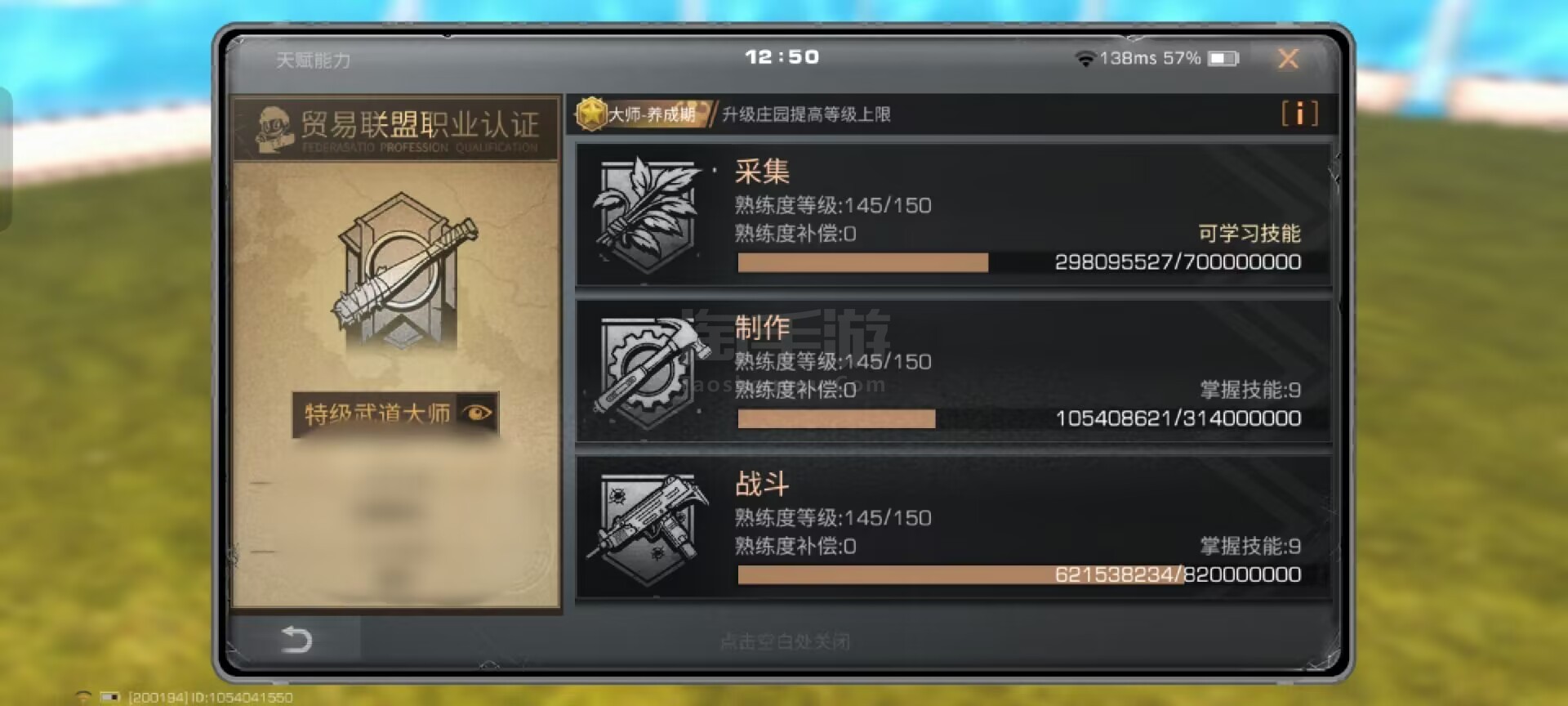Click the trade union mascot logo

tap(274, 128)
